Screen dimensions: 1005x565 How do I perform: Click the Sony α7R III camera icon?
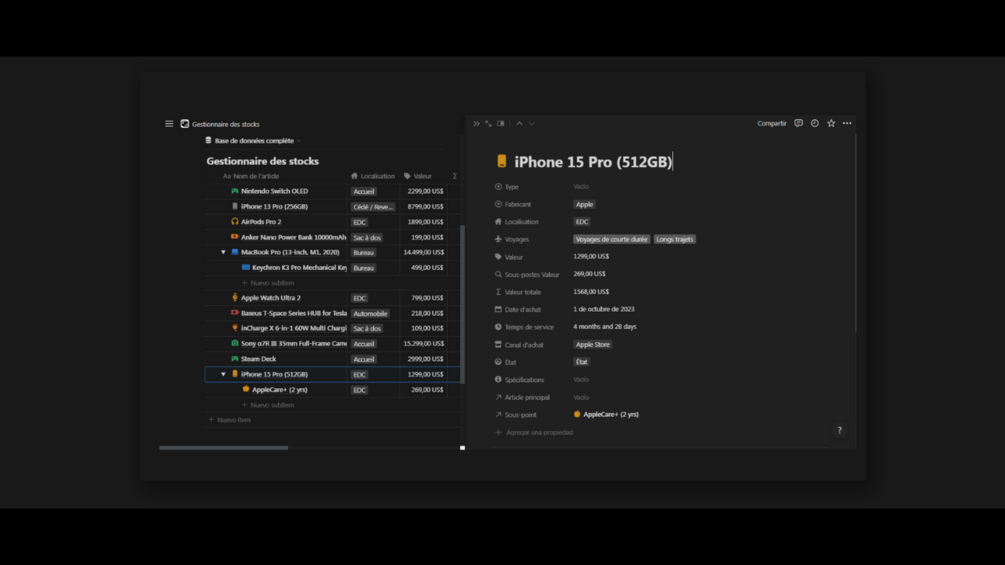[x=235, y=343]
